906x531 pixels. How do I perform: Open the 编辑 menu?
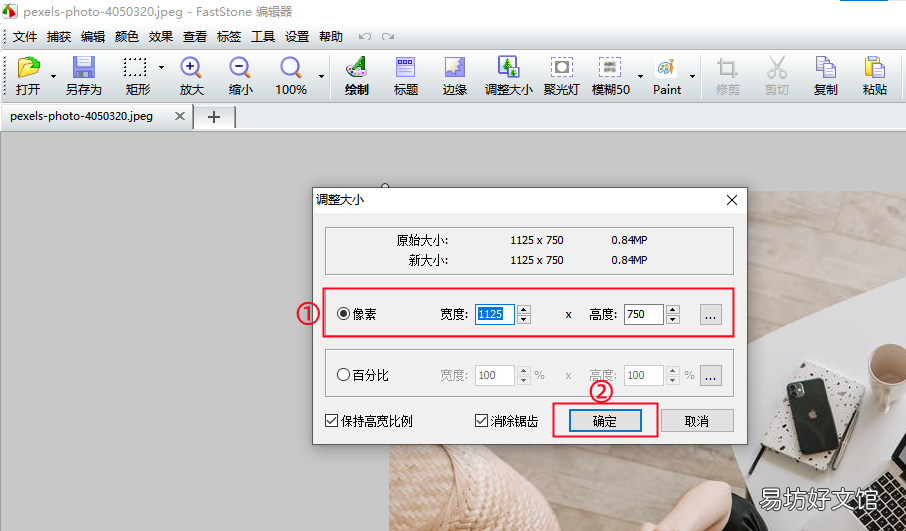pos(93,36)
